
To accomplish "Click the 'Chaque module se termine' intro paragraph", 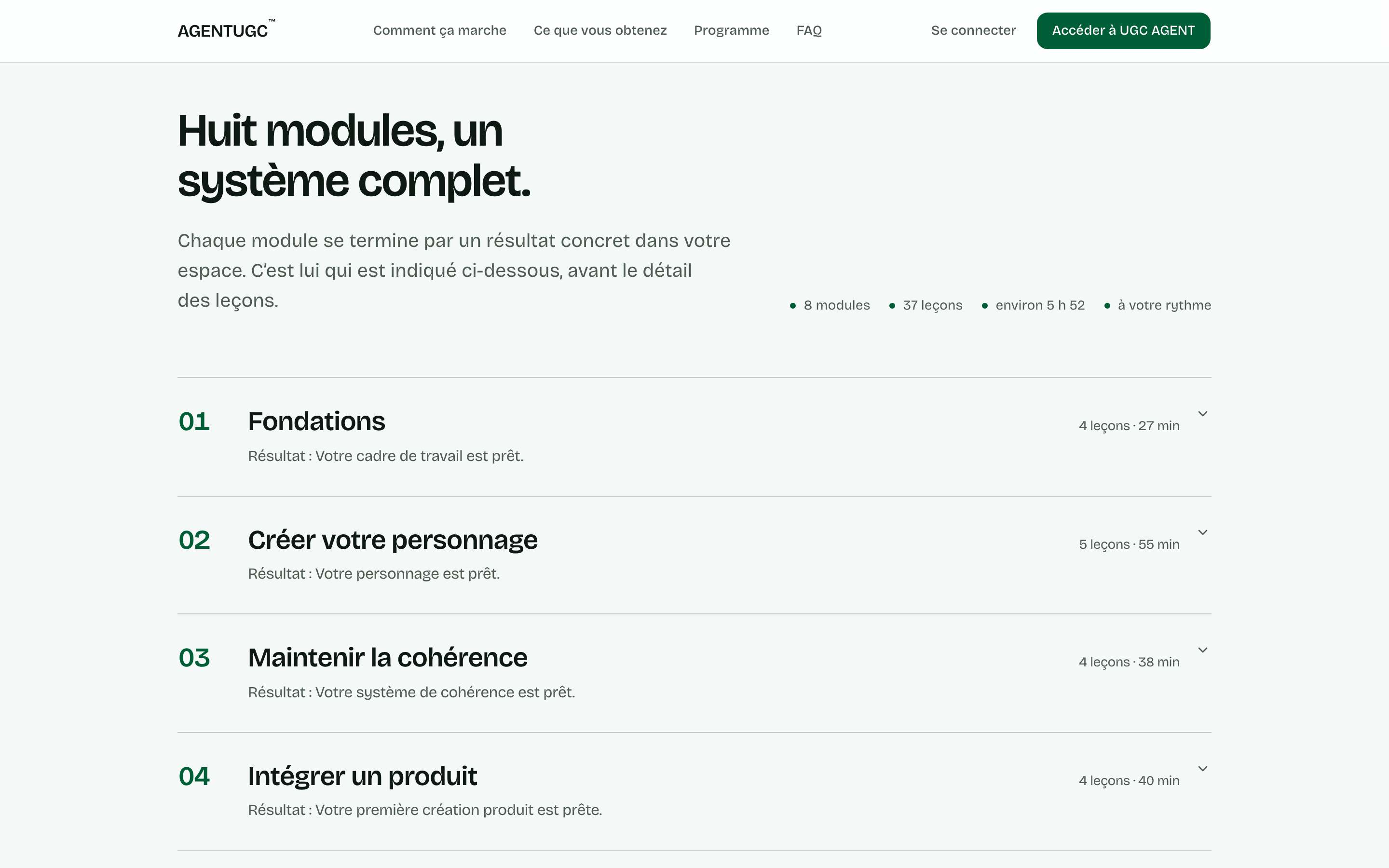I will point(454,271).
